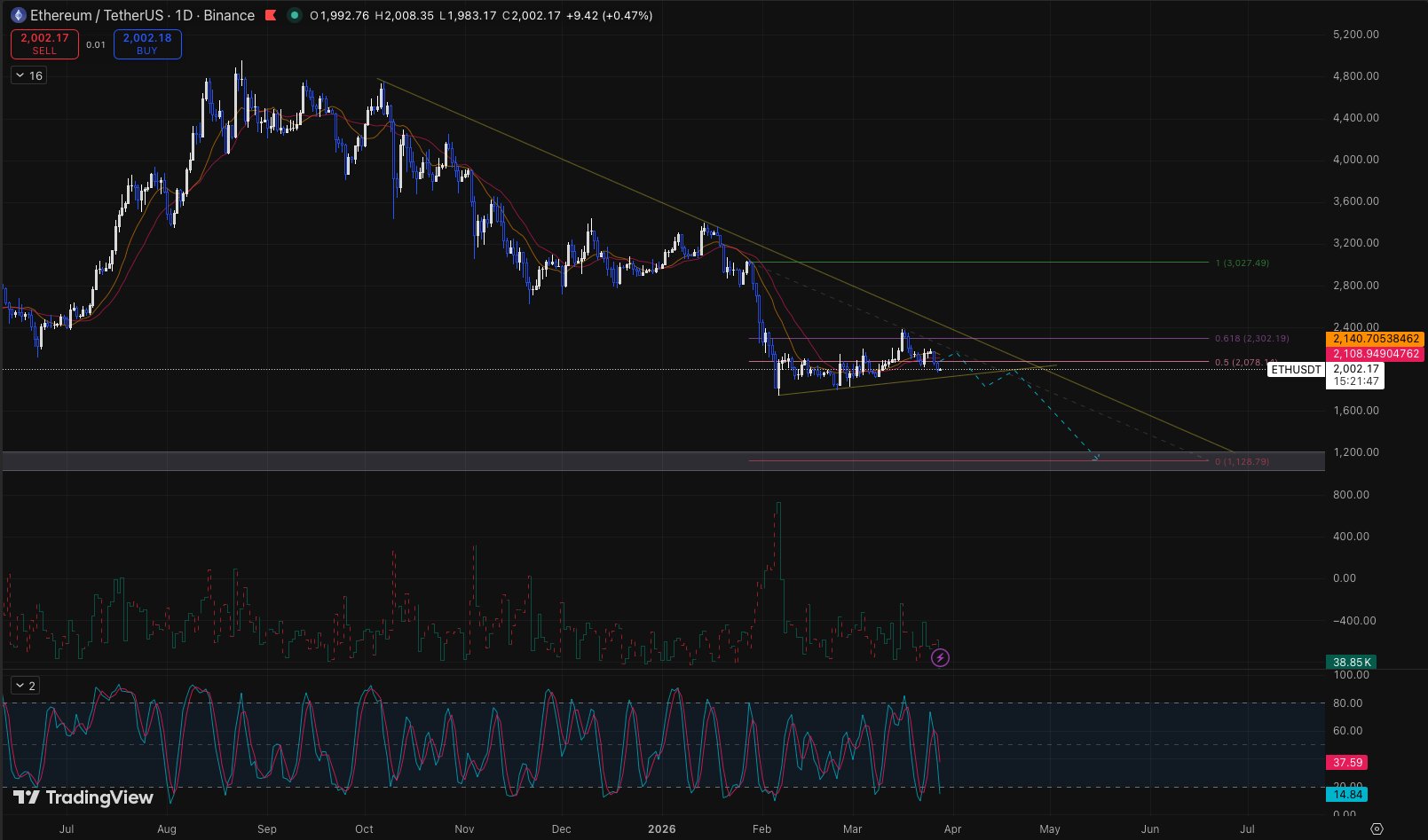Image resolution: width=1428 pixels, height=840 pixels.
Task: Click the ETHUSDT symbol label on the price line
Action: click(1296, 369)
